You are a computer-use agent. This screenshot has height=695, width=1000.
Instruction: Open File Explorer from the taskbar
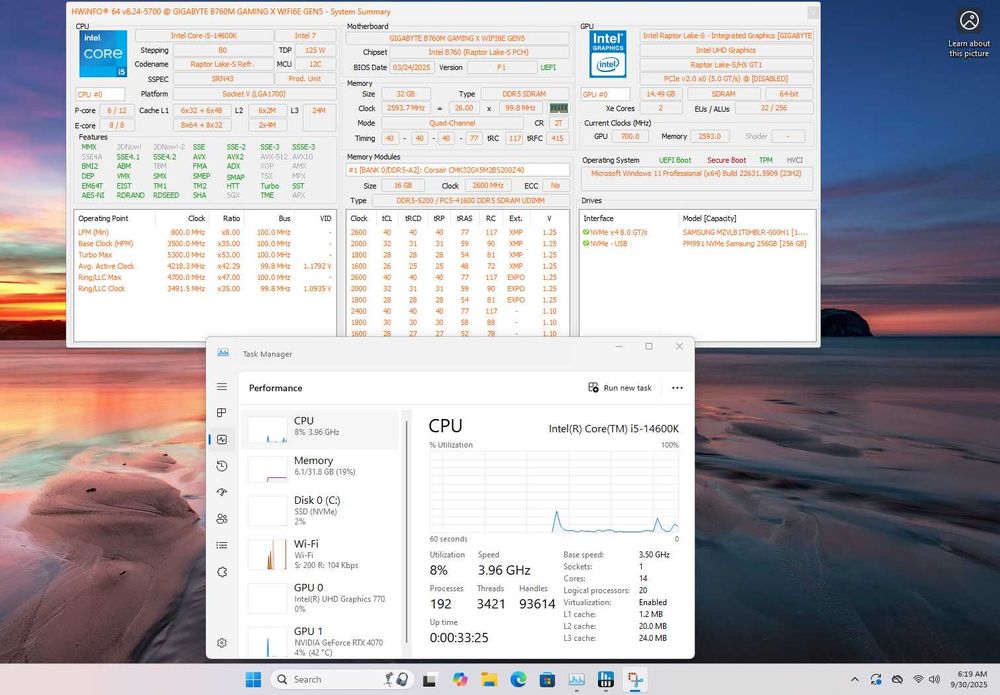coord(489,680)
